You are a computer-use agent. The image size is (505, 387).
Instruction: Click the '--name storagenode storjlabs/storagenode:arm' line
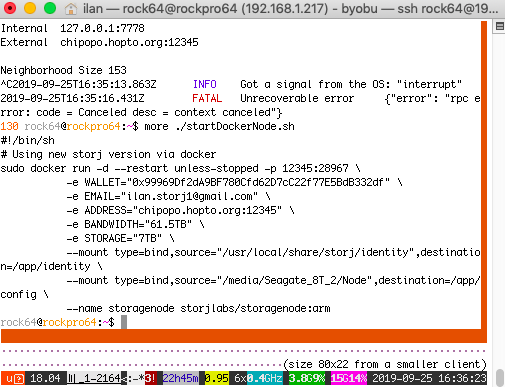point(198,308)
